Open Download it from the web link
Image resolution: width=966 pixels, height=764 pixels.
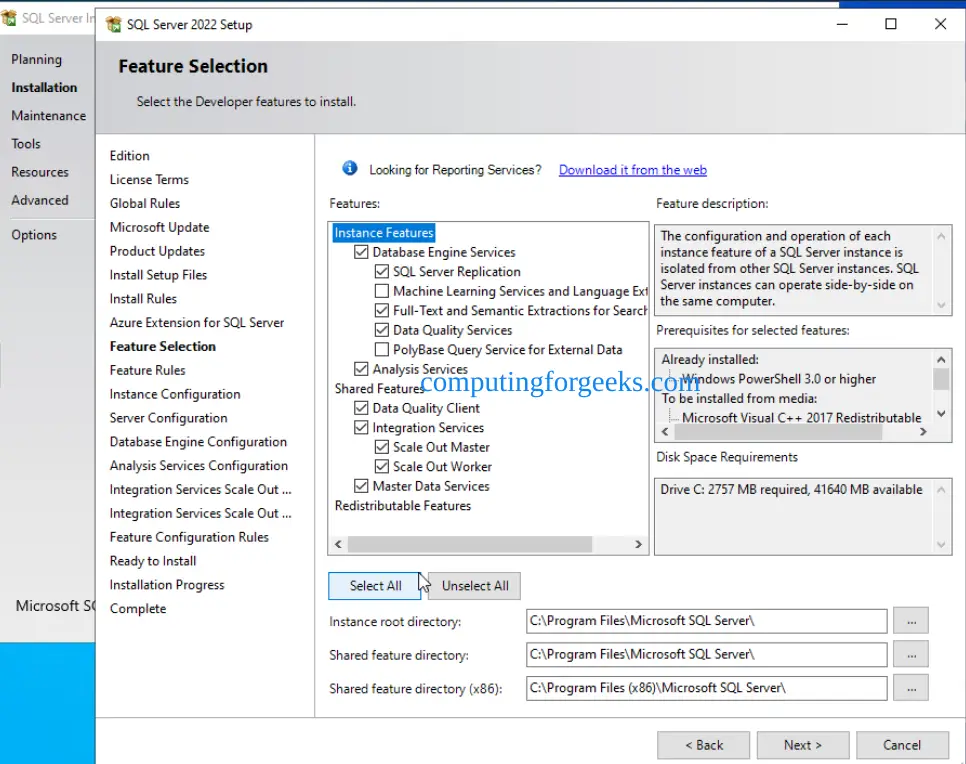point(633,170)
